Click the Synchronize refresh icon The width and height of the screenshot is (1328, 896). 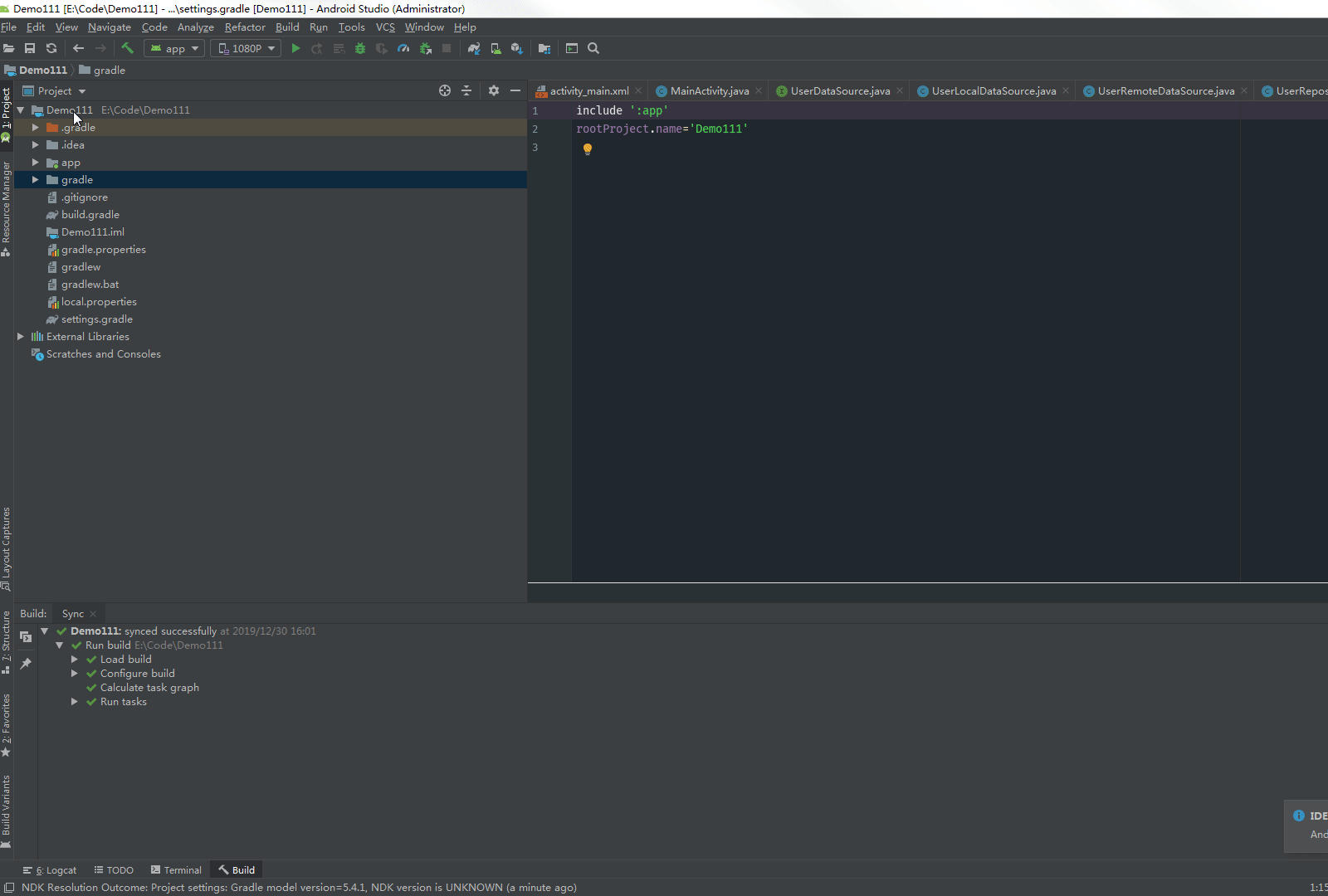[x=51, y=48]
